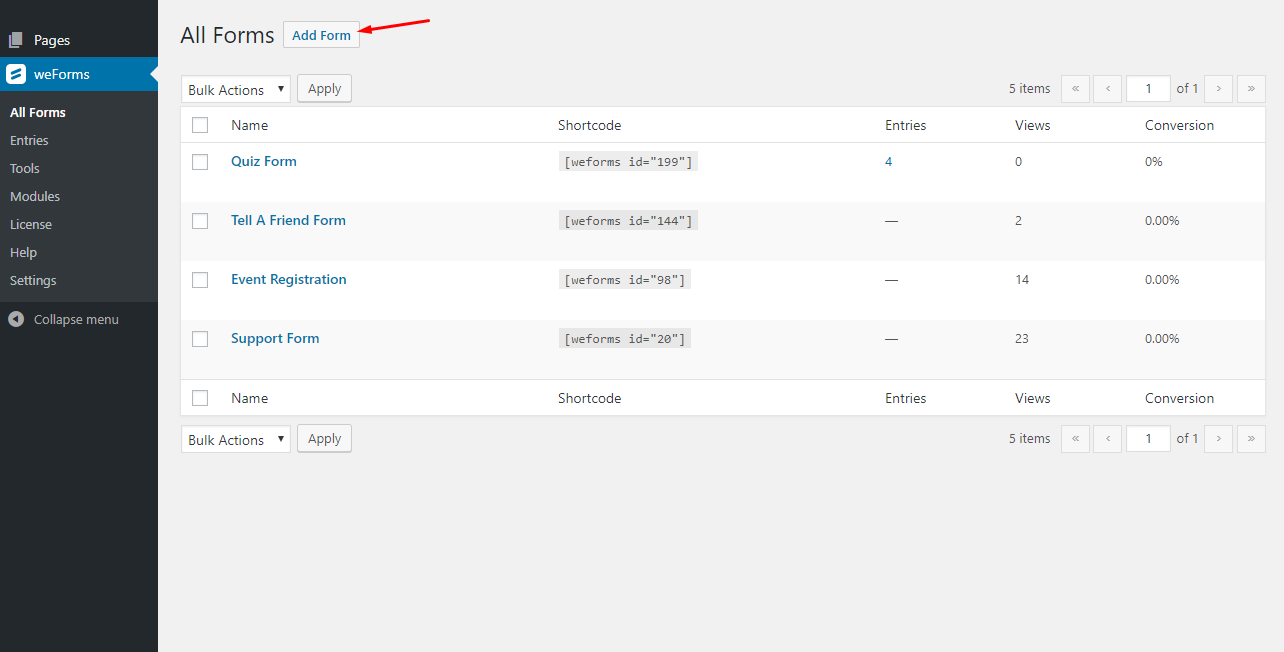Open the Support Form link
The width and height of the screenshot is (1284, 652).
coord(275,338)
